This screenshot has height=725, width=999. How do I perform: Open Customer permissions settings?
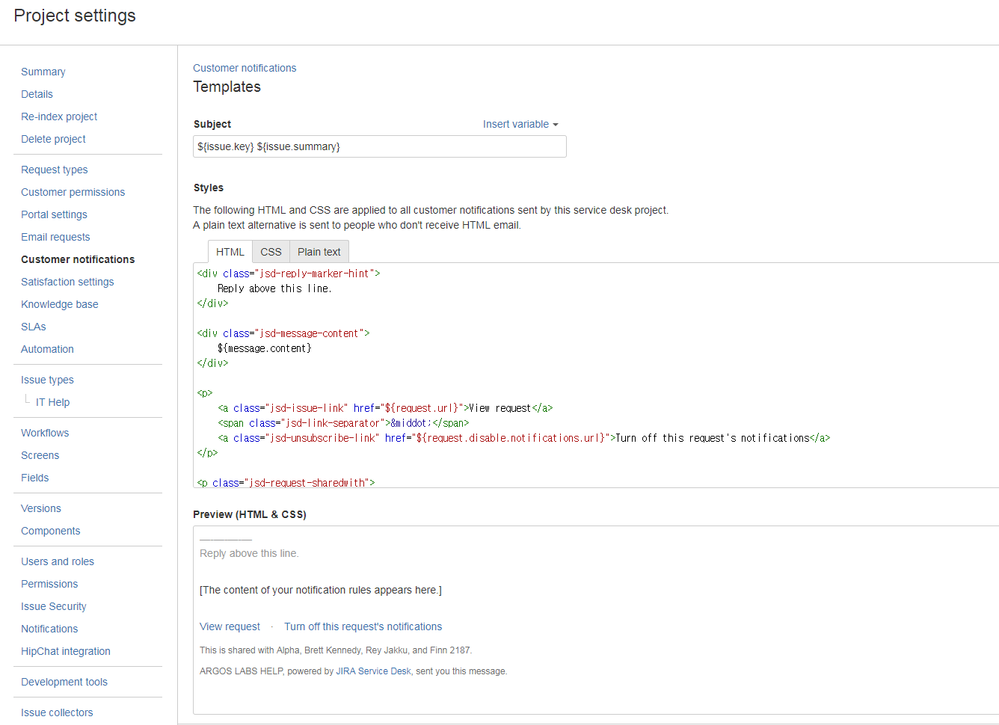73,192
